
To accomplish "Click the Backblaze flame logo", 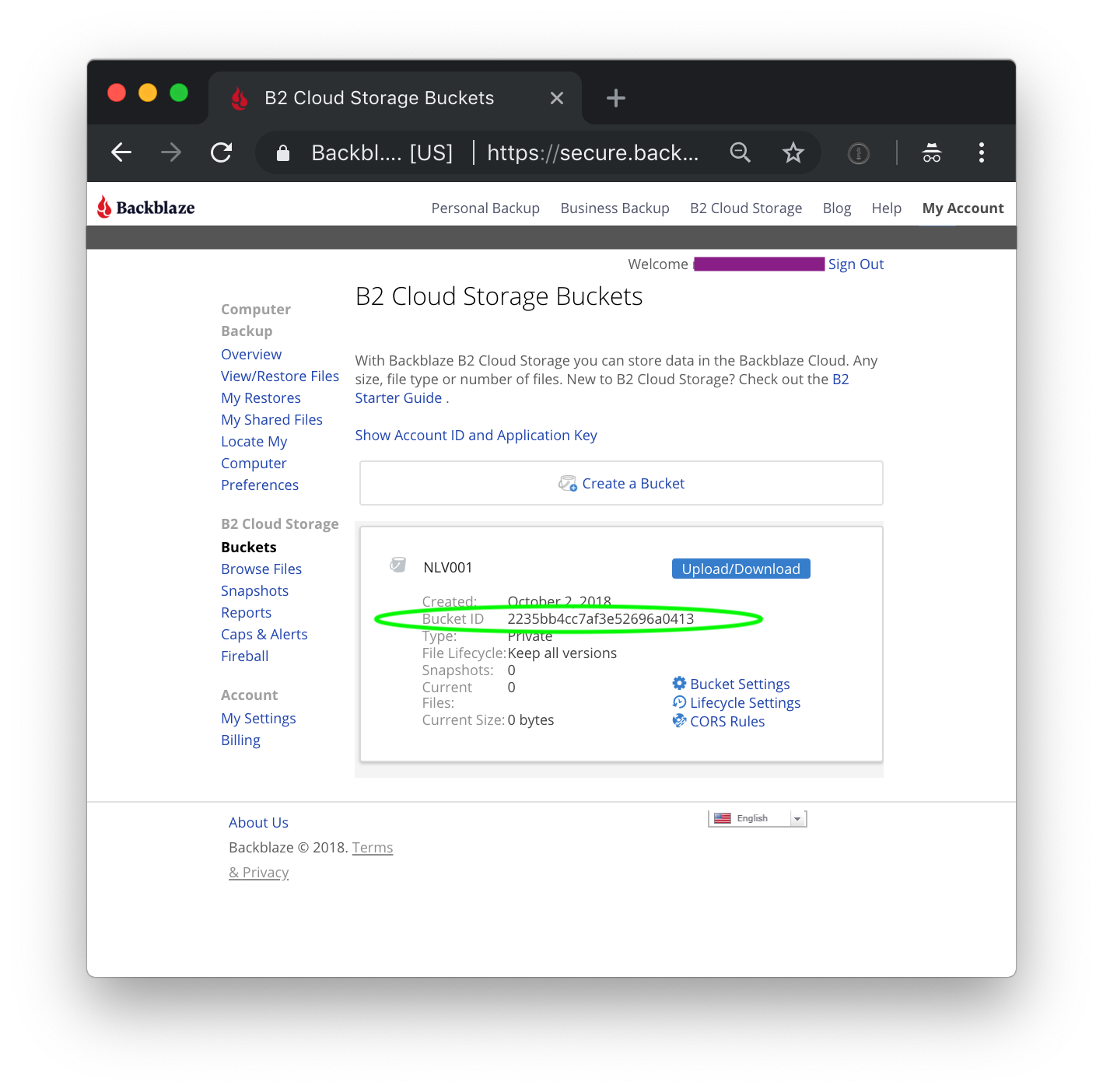I will 104,207.
